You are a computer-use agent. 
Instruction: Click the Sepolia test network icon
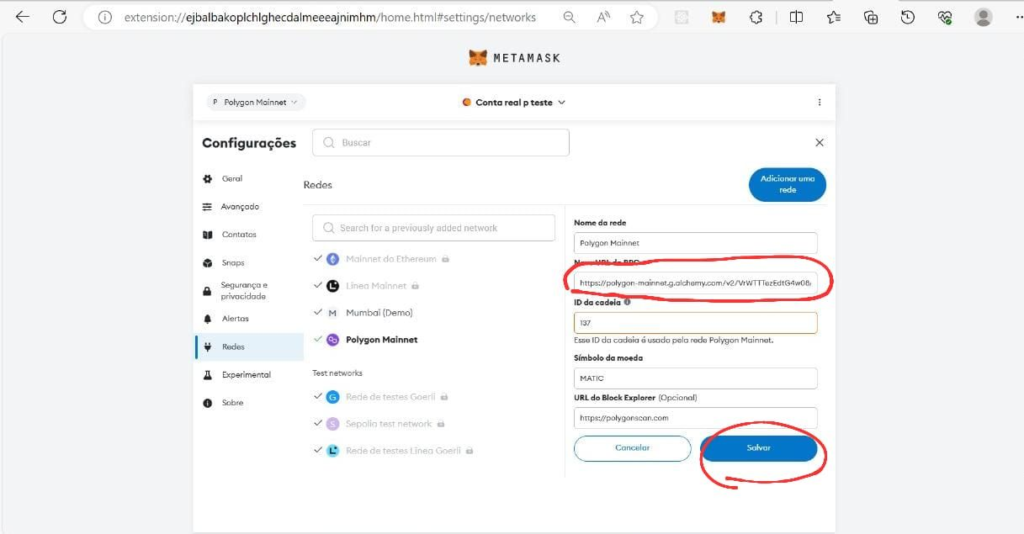pyautogui.click(x=332, y=424)
